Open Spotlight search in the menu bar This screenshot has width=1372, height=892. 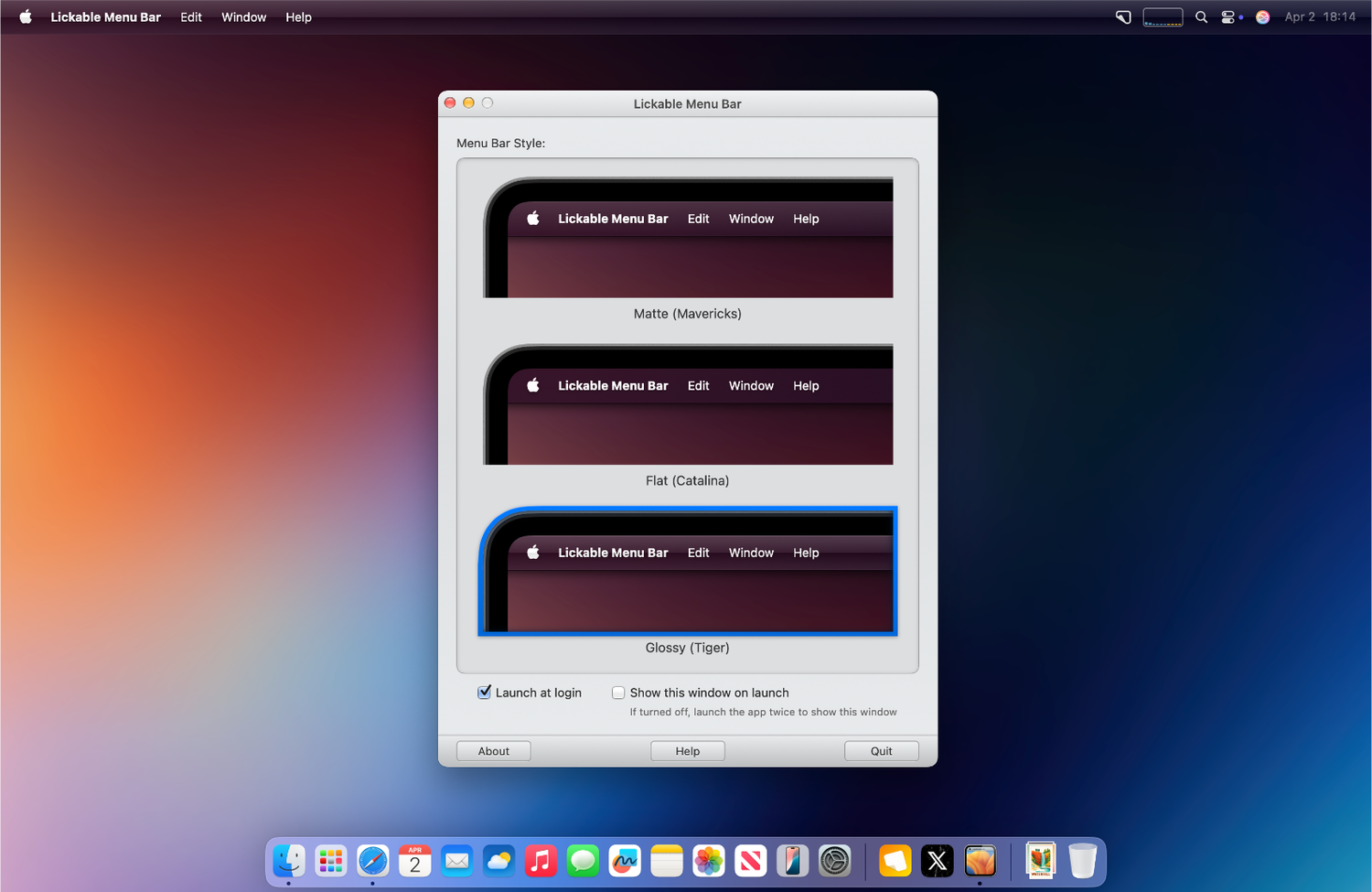pyautogui.click(x=1201, y=16)
